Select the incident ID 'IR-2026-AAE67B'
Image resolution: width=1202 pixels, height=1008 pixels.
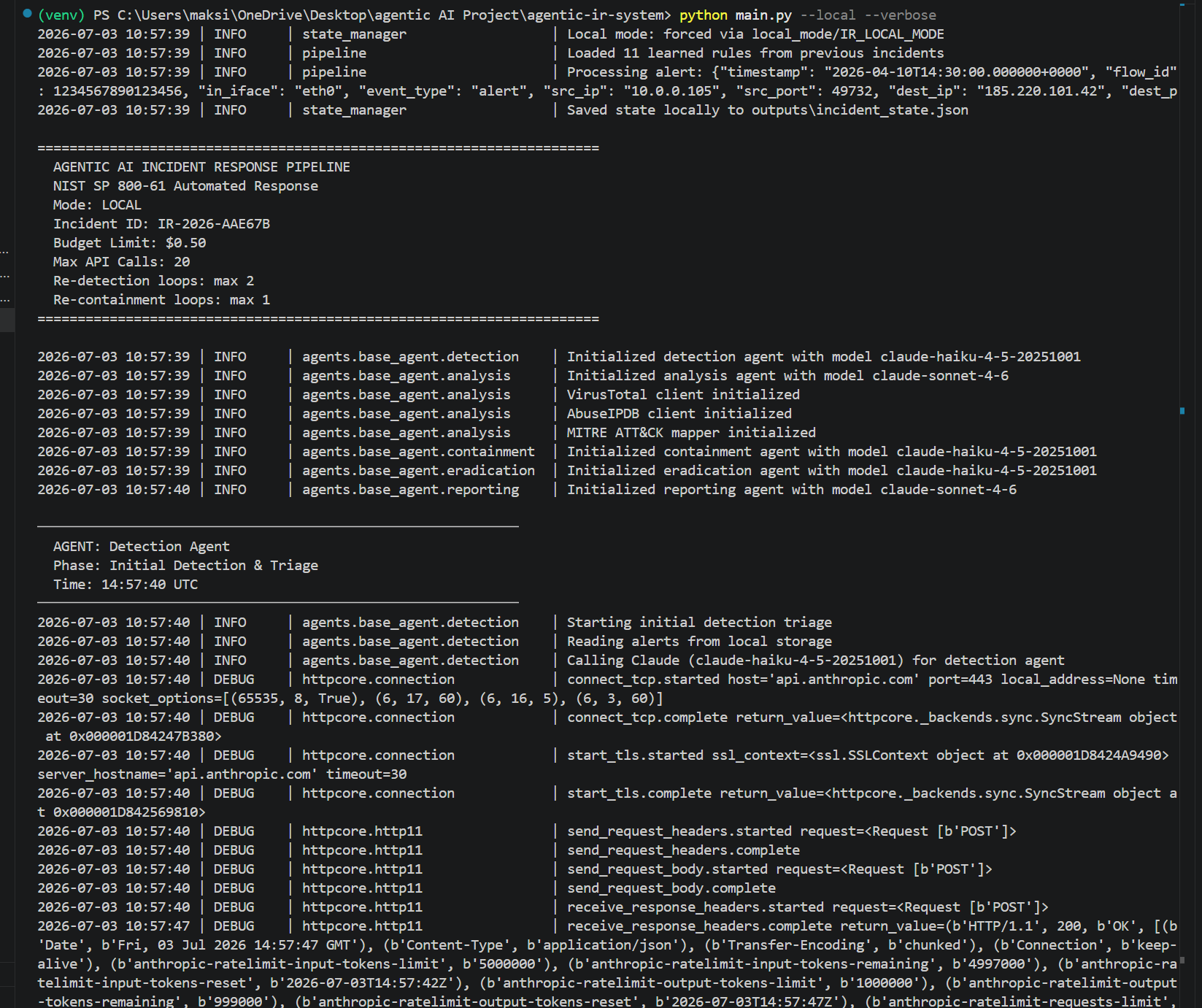[214, 224]
